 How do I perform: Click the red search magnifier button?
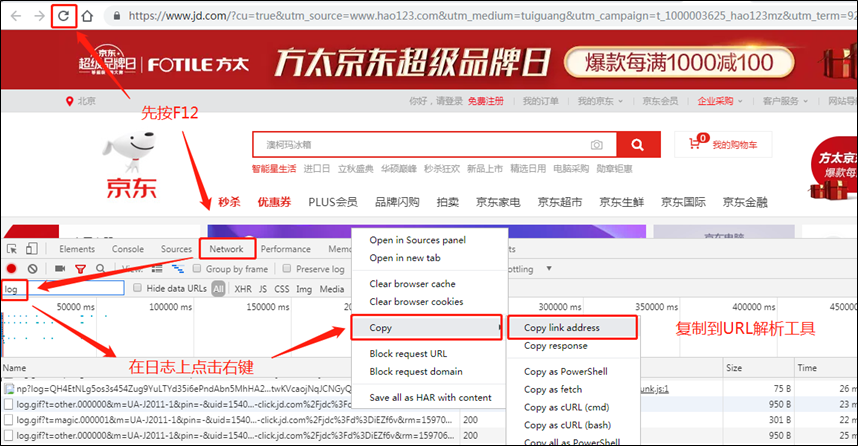click(638, 144)
